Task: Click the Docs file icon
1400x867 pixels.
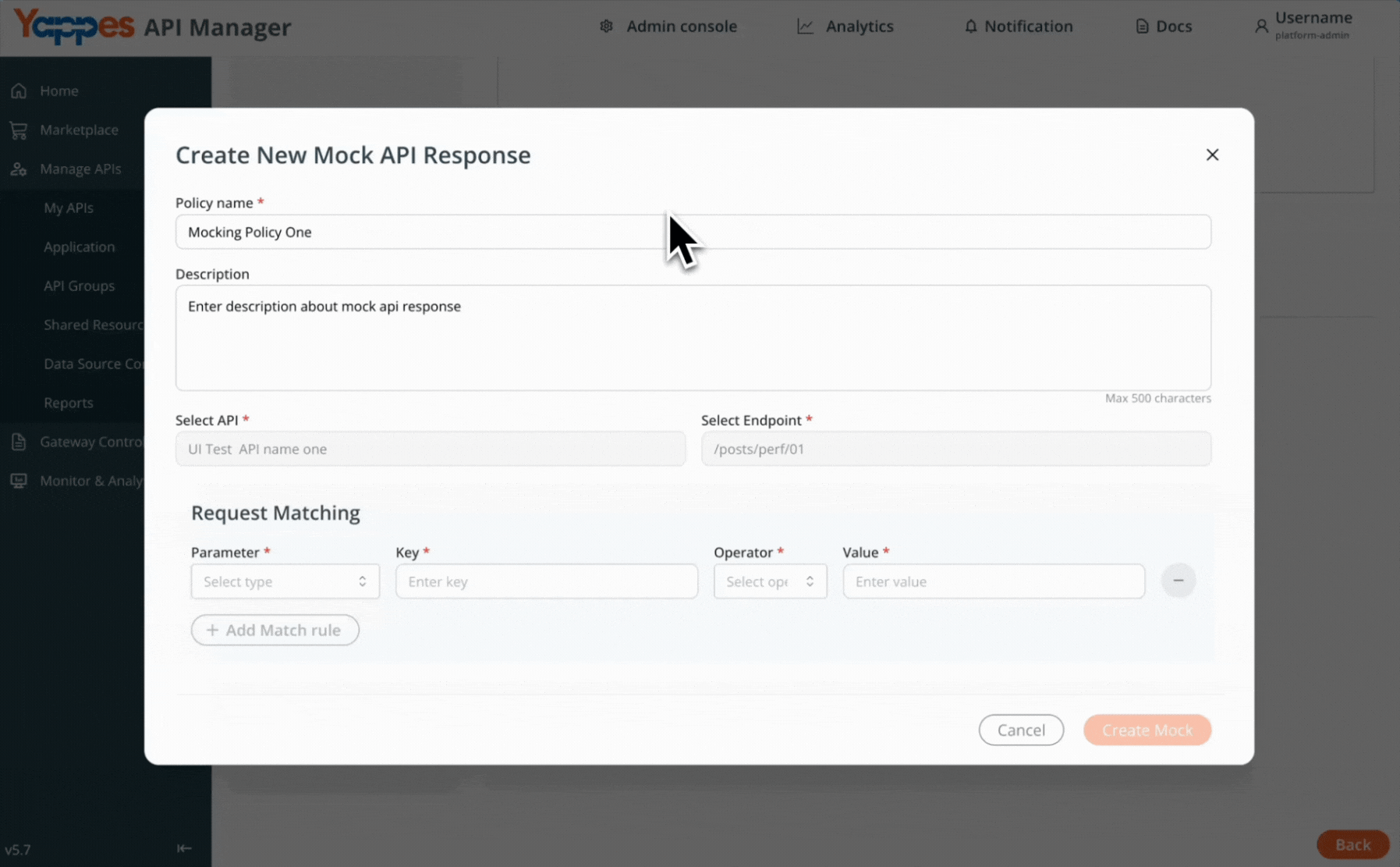Action: coord(1142,27)
